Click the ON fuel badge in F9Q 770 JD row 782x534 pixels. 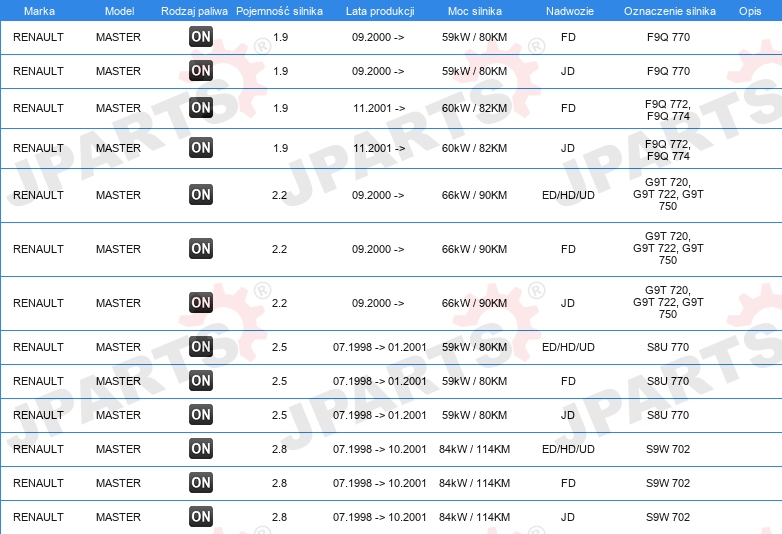pyautogui.click(x=201, y=71)
